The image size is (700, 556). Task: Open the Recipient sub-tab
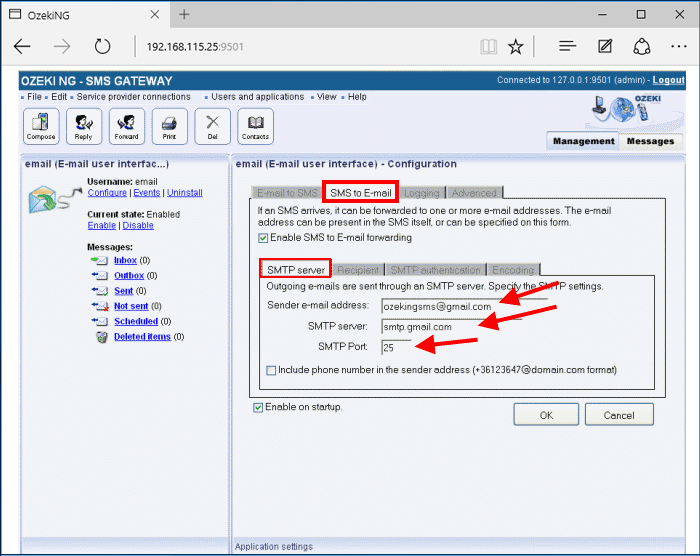point(358,270)
